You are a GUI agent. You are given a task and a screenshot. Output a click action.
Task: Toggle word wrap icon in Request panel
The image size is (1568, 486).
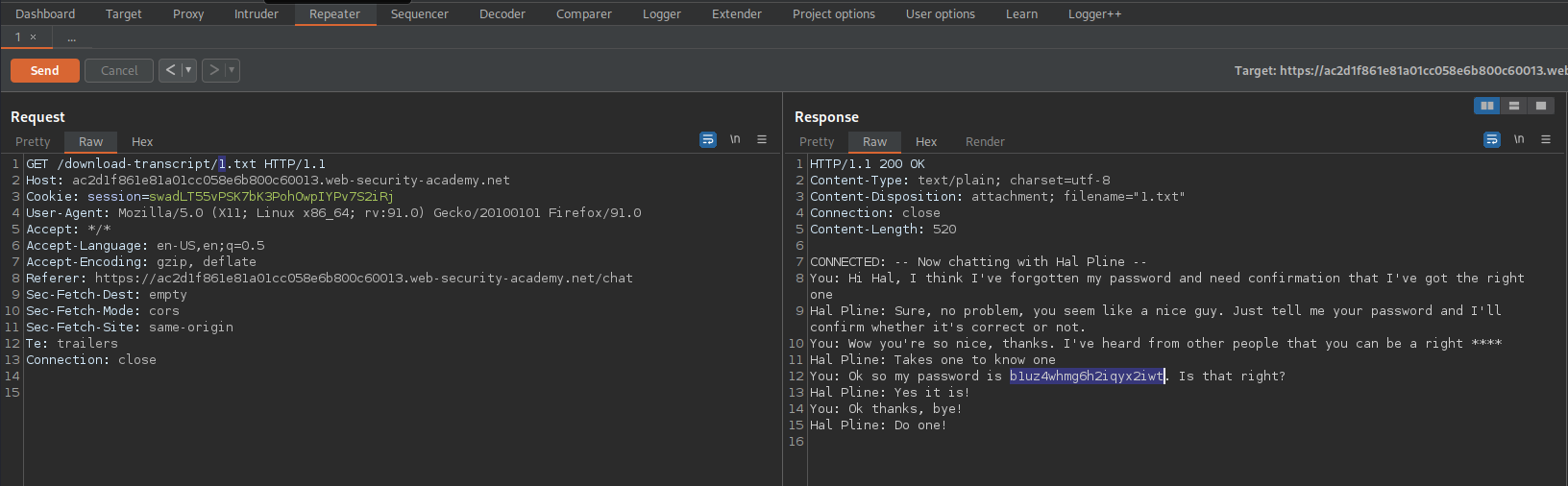pyautogui.click(x=708, y=139)
